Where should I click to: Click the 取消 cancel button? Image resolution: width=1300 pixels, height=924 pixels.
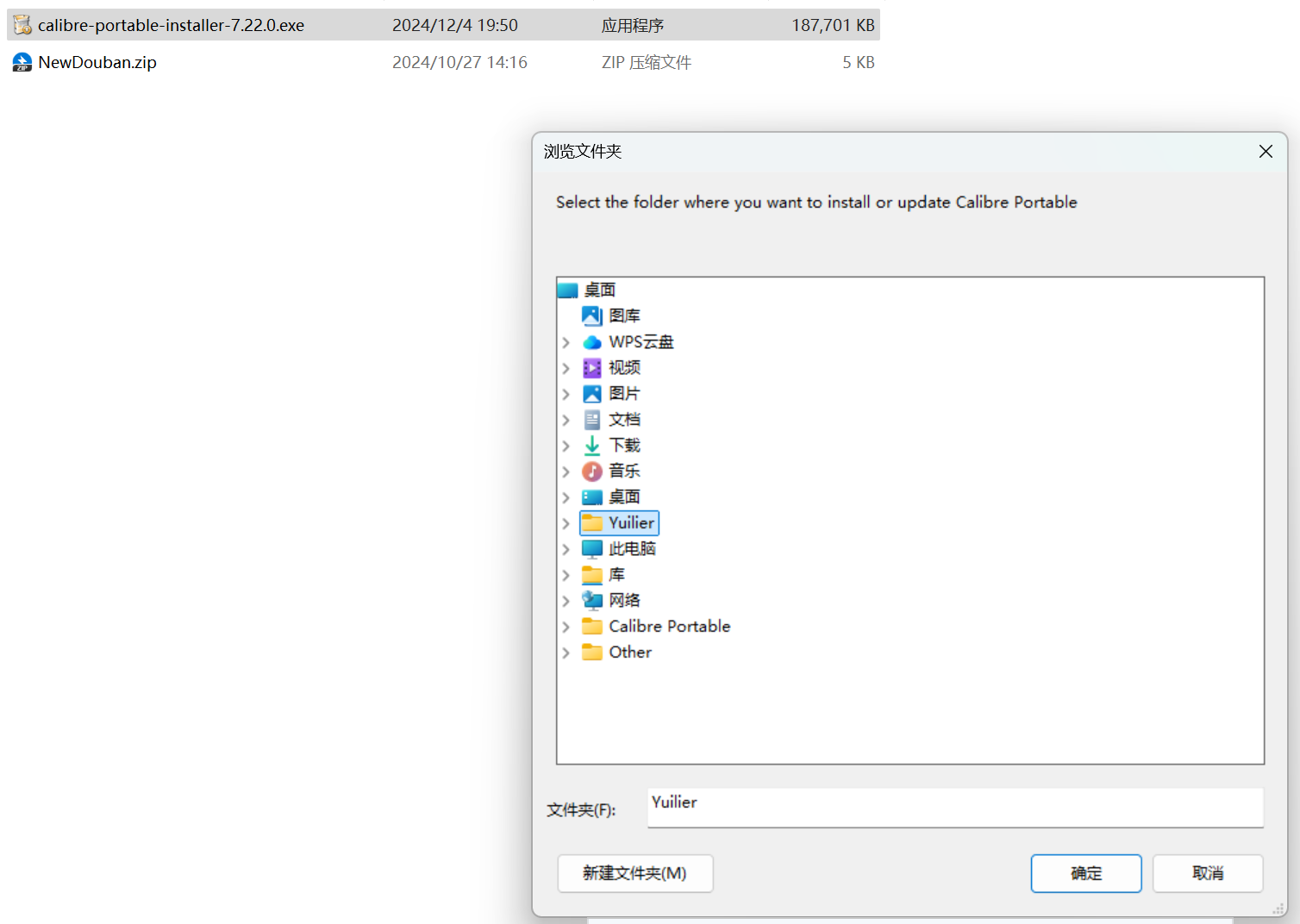point(1208,873)
